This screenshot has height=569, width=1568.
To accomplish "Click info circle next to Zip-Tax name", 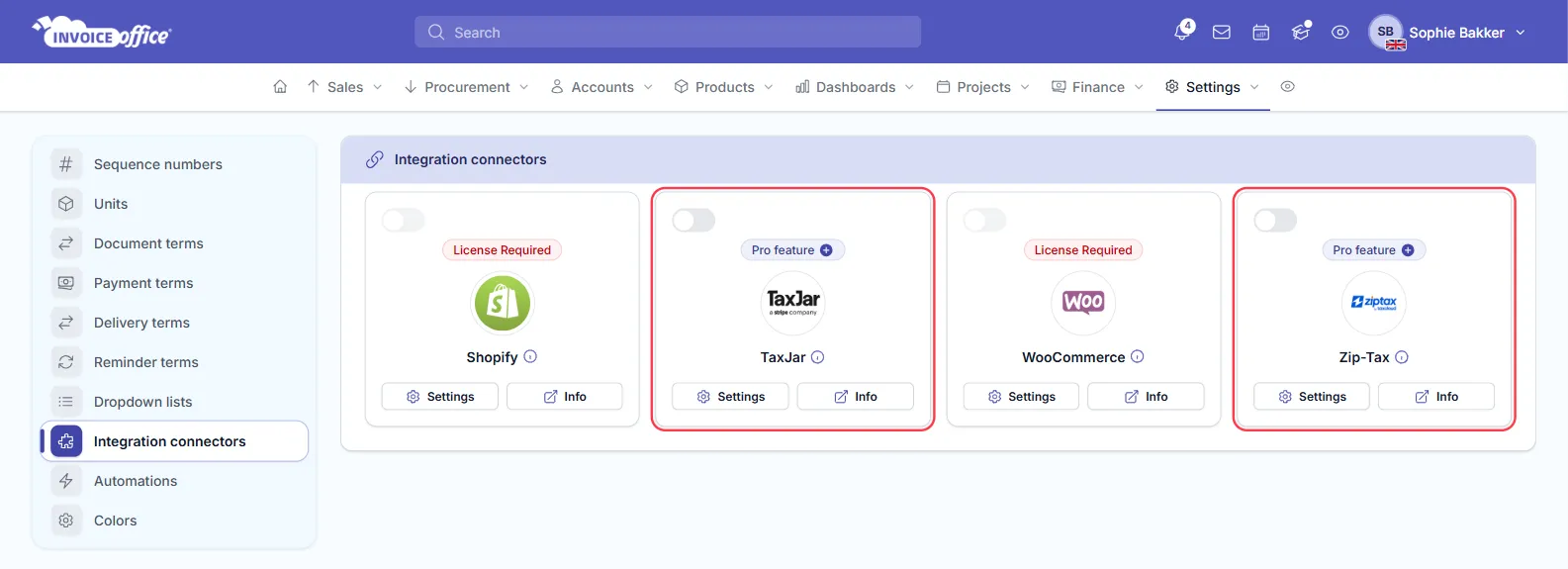I will coord(1402,357).
